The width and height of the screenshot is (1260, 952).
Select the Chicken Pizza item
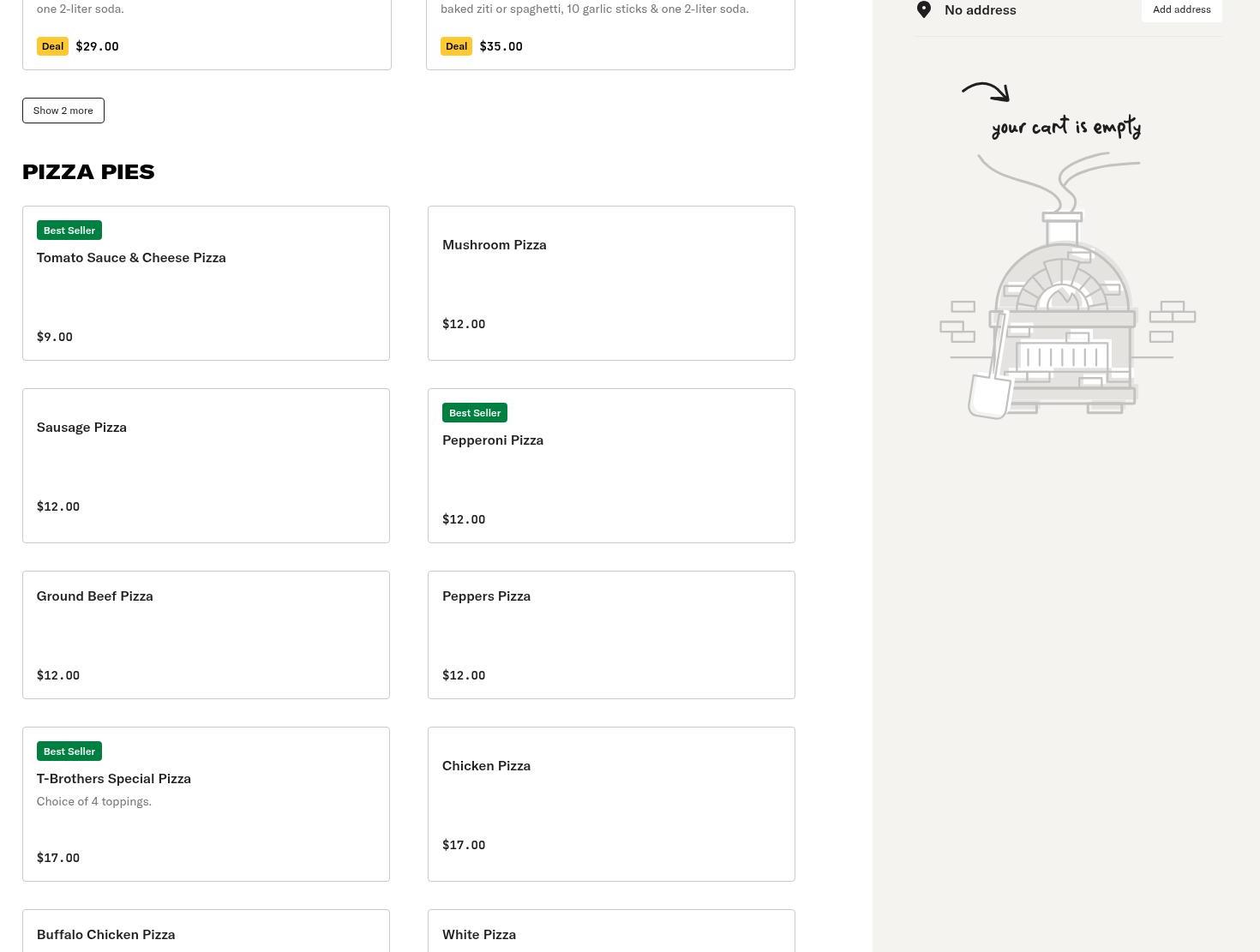[x=611, y=804]
